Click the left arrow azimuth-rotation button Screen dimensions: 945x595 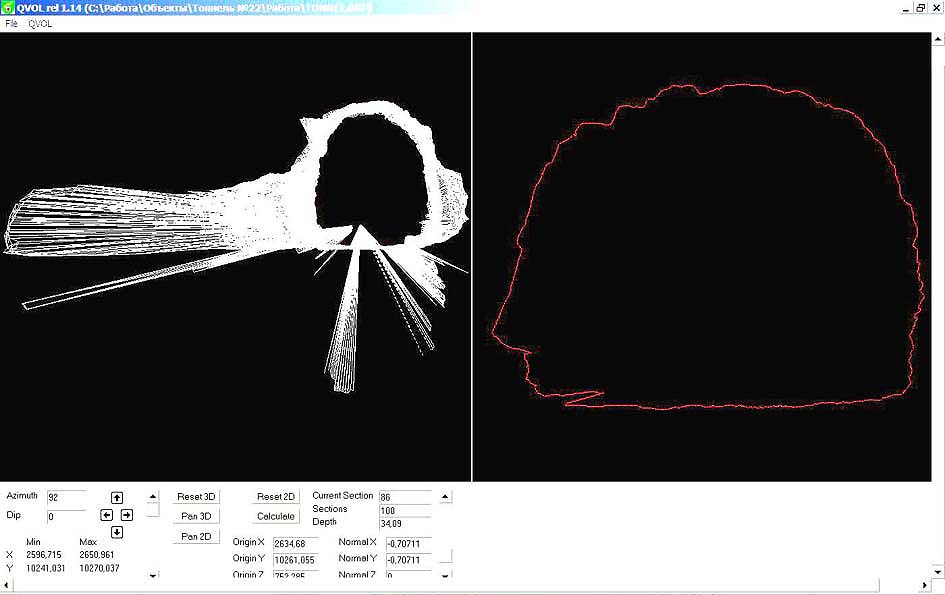[107, 515]
